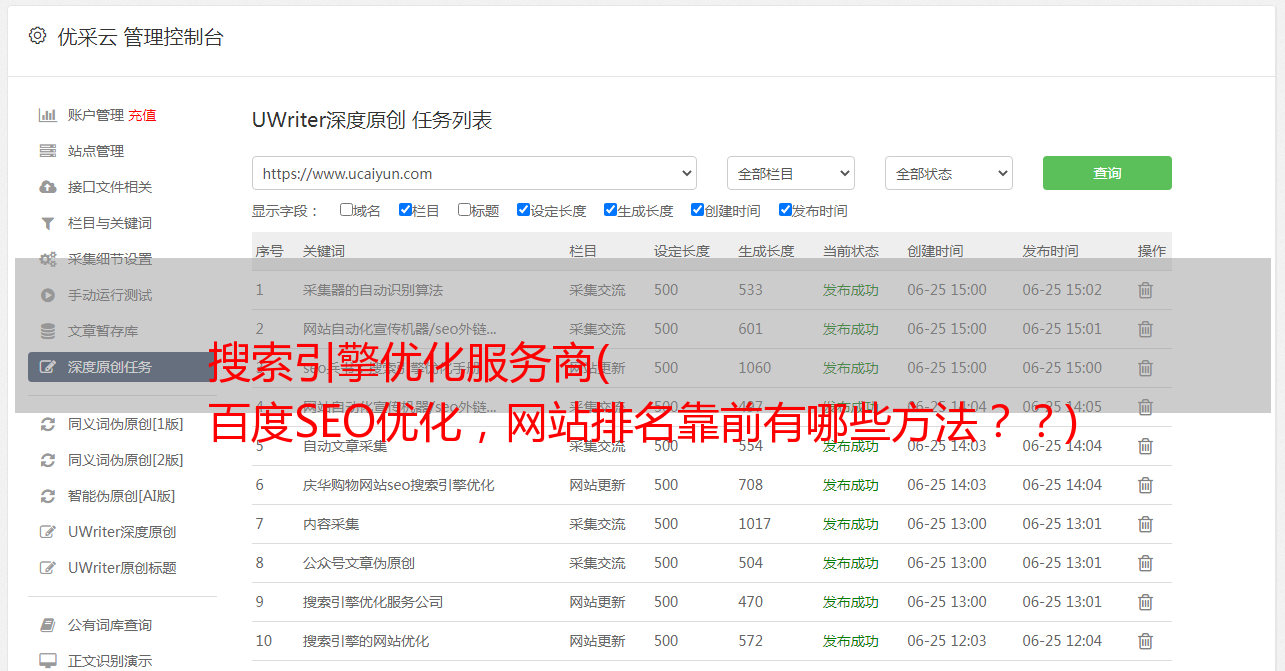
Task: Delete task row 9 搜索引擎优化服务公司
Action: point(1145,602)
